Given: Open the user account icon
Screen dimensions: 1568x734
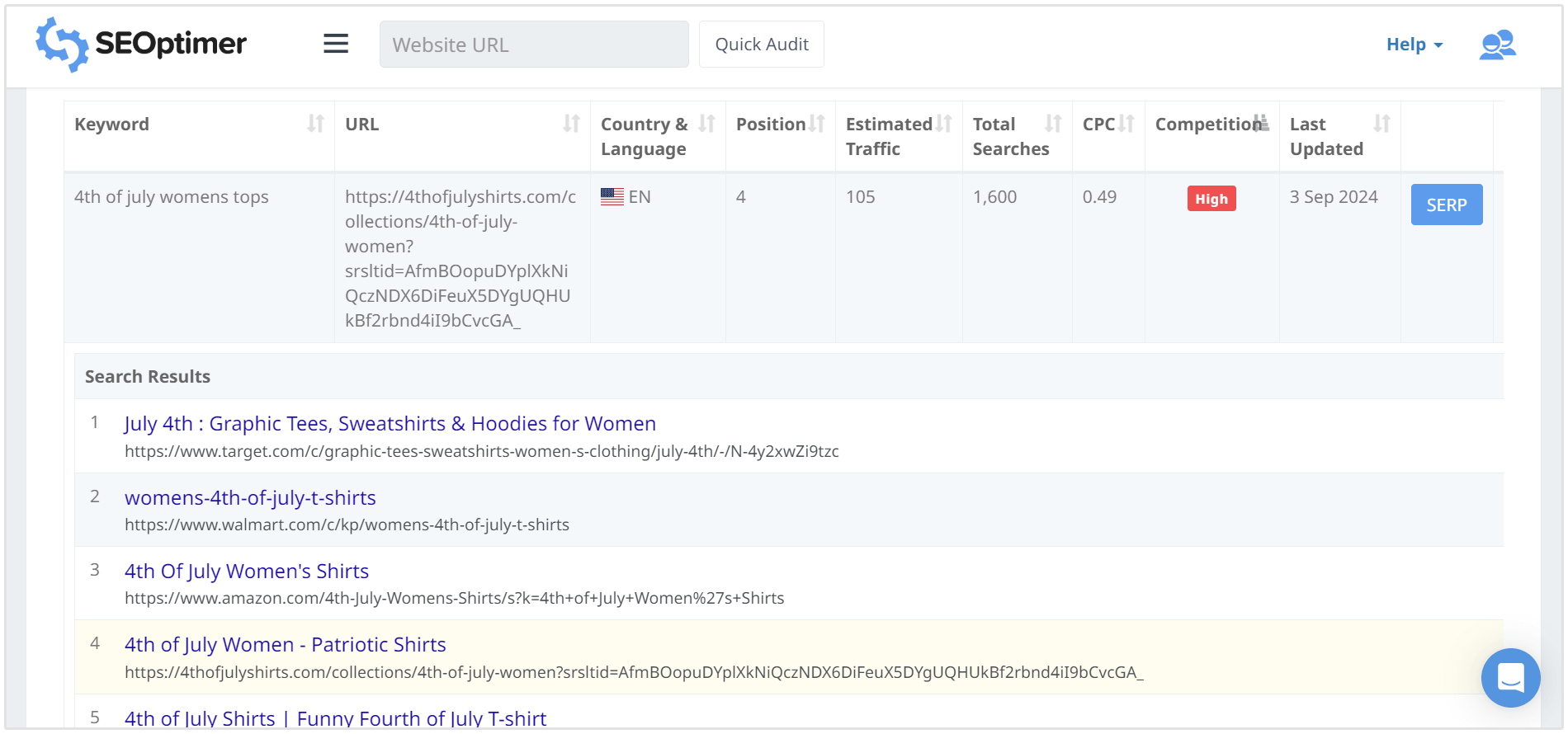Looking at the screenshot, I should [1497, 45].
